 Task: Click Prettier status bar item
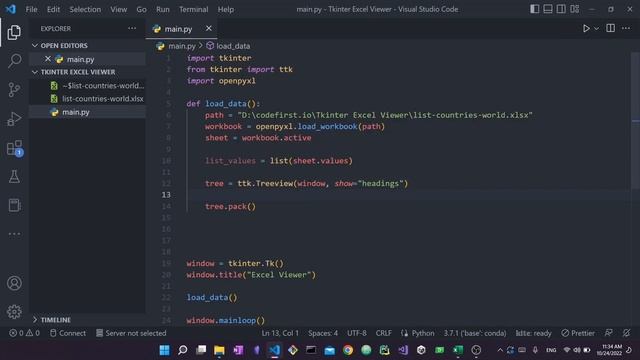[x=578, y=333]
